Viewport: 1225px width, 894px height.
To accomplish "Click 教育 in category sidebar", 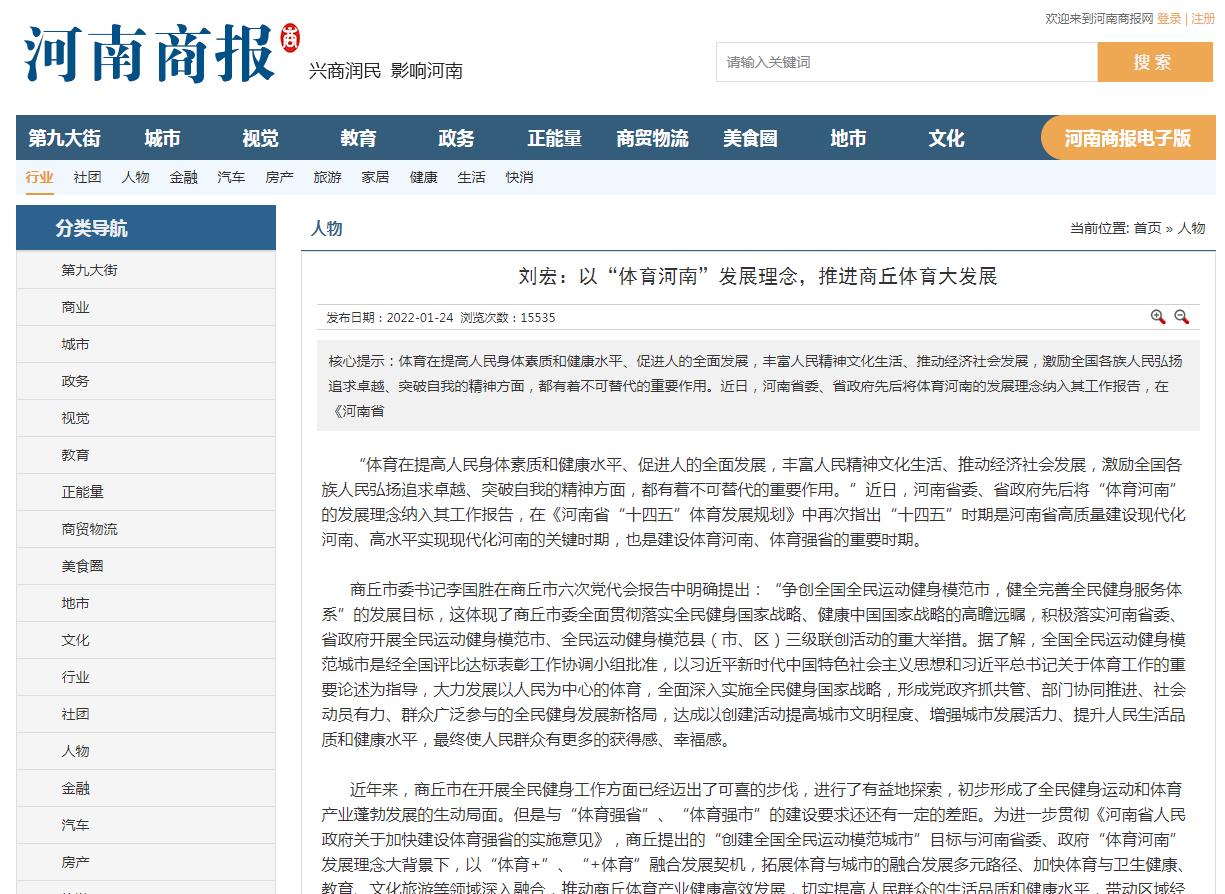I will (146, 455).
